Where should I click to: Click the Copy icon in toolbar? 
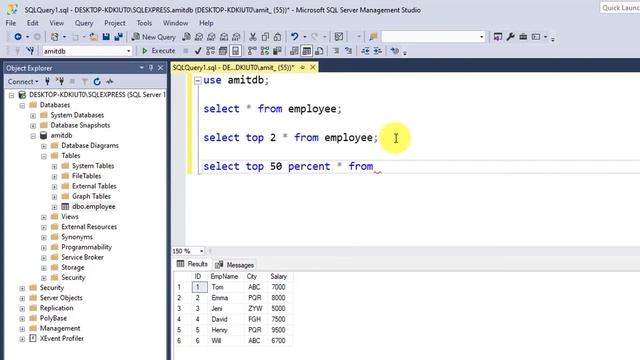[265, 37]
